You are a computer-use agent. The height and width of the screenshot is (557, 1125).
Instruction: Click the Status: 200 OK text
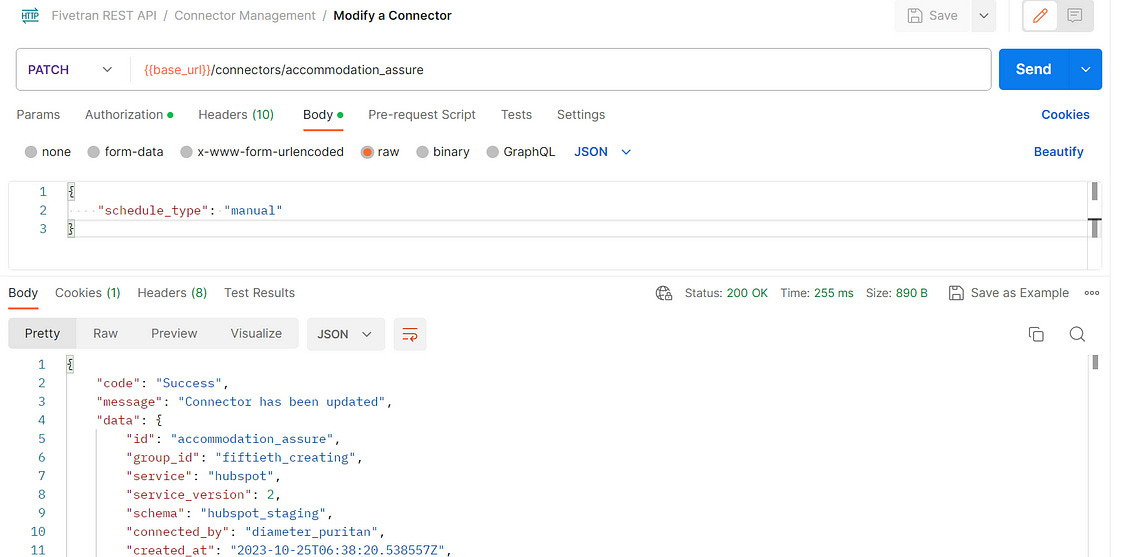click(x=726, y=293)
